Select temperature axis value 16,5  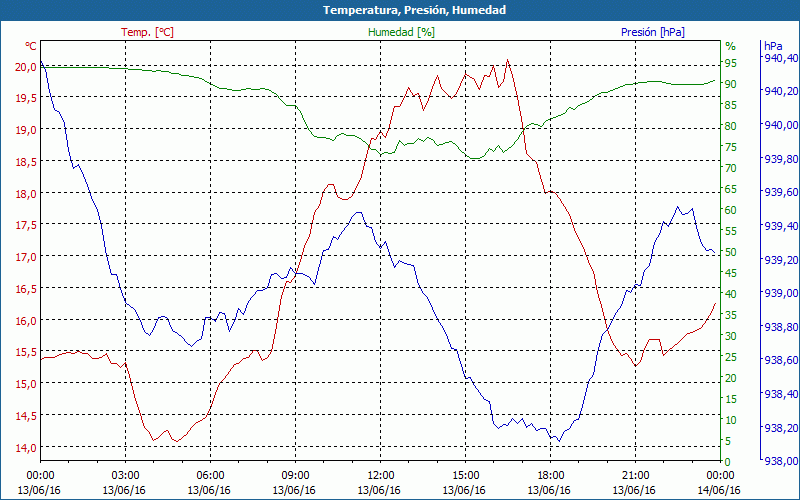pyautogui.click(x=26, y=289)
